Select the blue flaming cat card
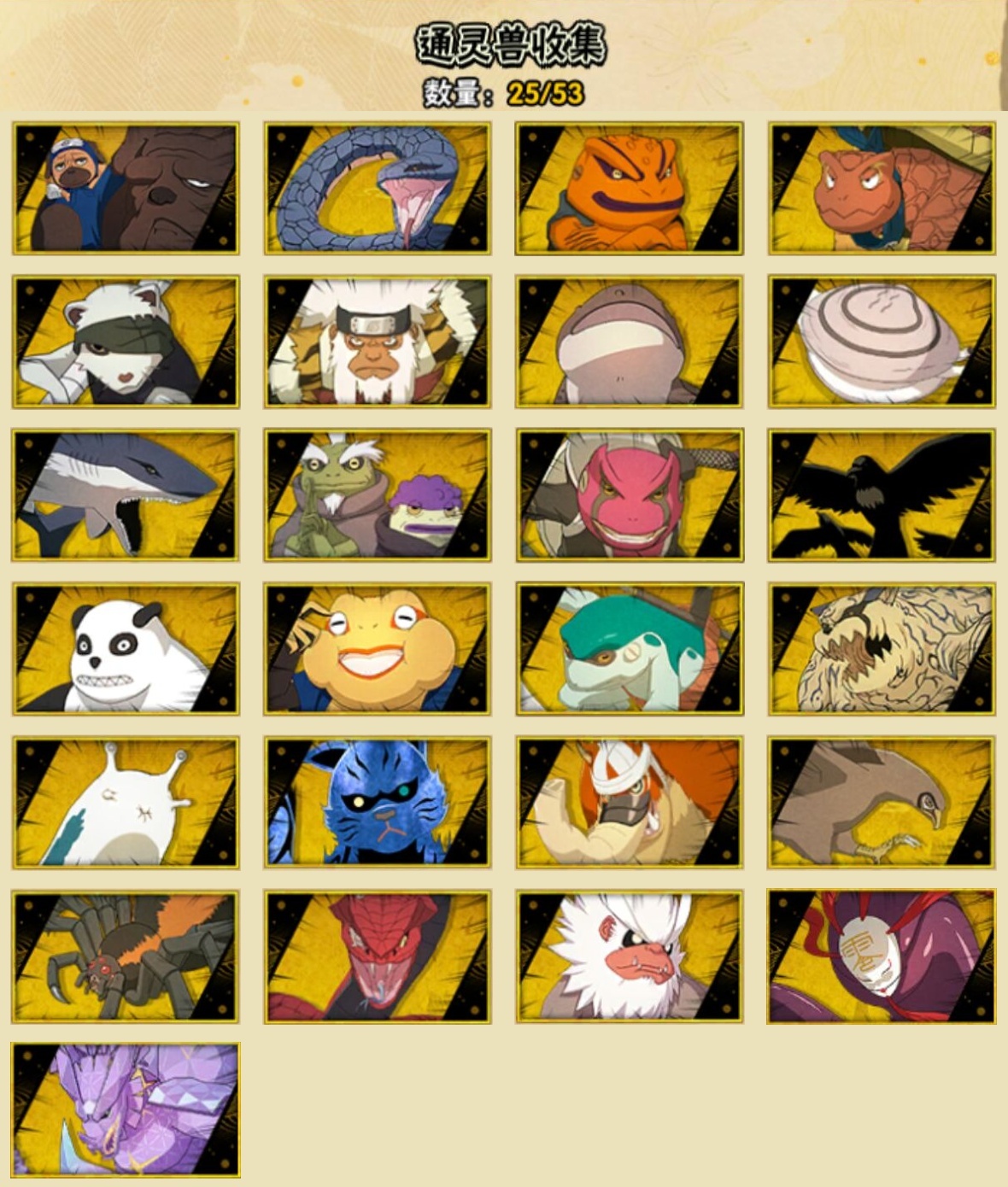This screenshot has height=1187, width=1008. coord(378,803)
